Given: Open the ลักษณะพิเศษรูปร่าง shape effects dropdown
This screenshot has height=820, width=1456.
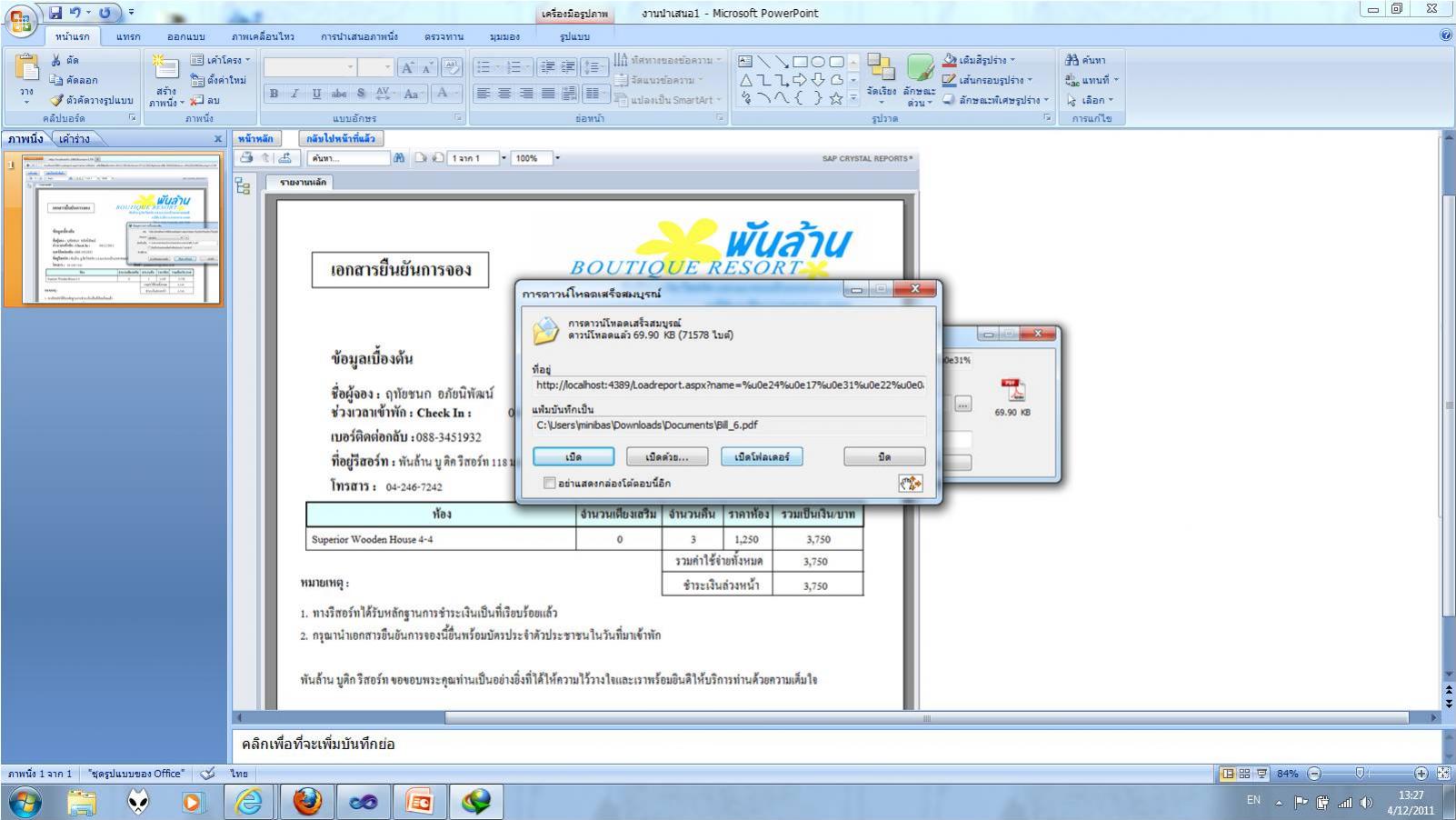Looking at the screenshot, I should (996, 100).
